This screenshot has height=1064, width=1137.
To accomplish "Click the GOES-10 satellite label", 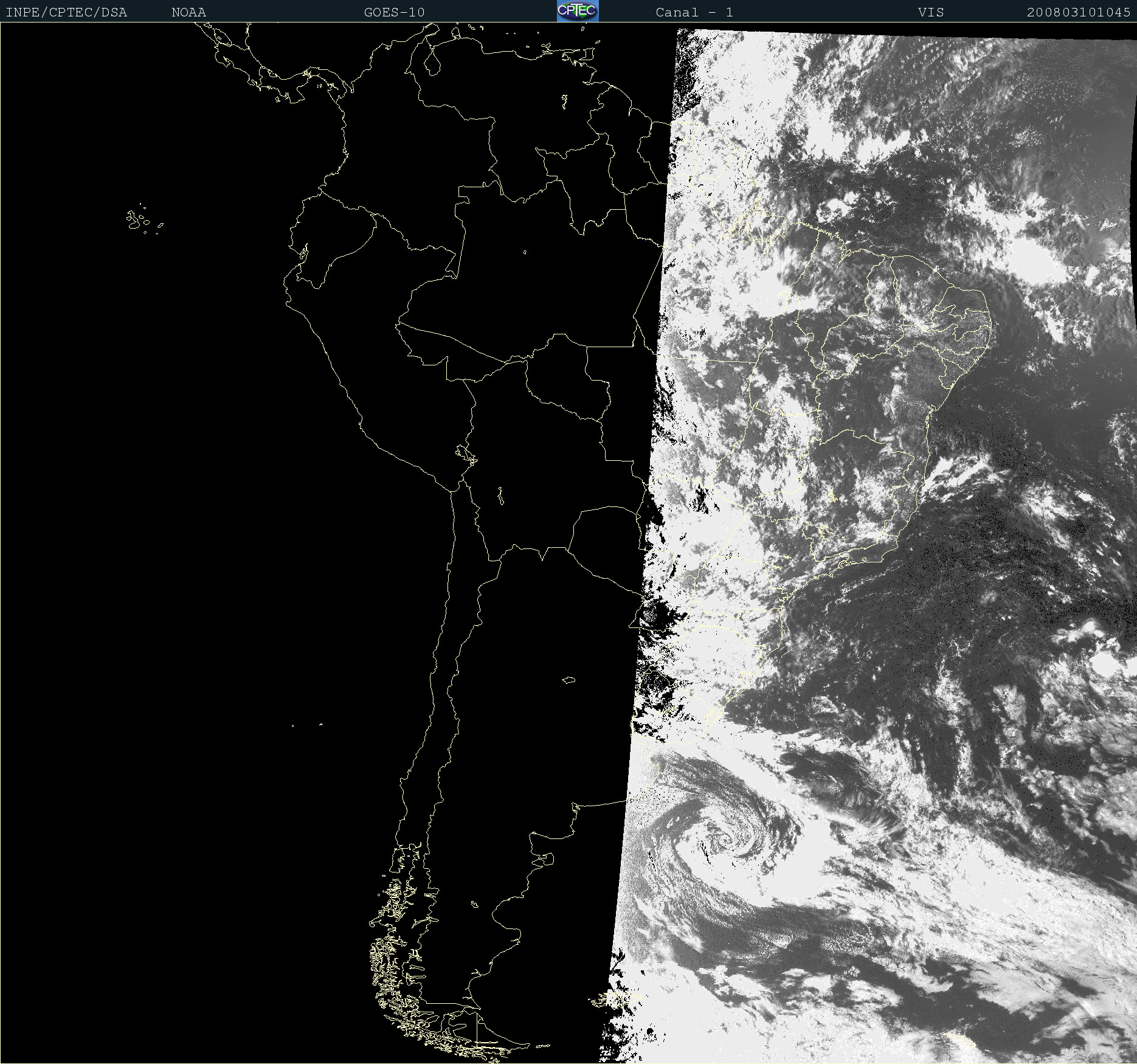I will click(394, 12).
